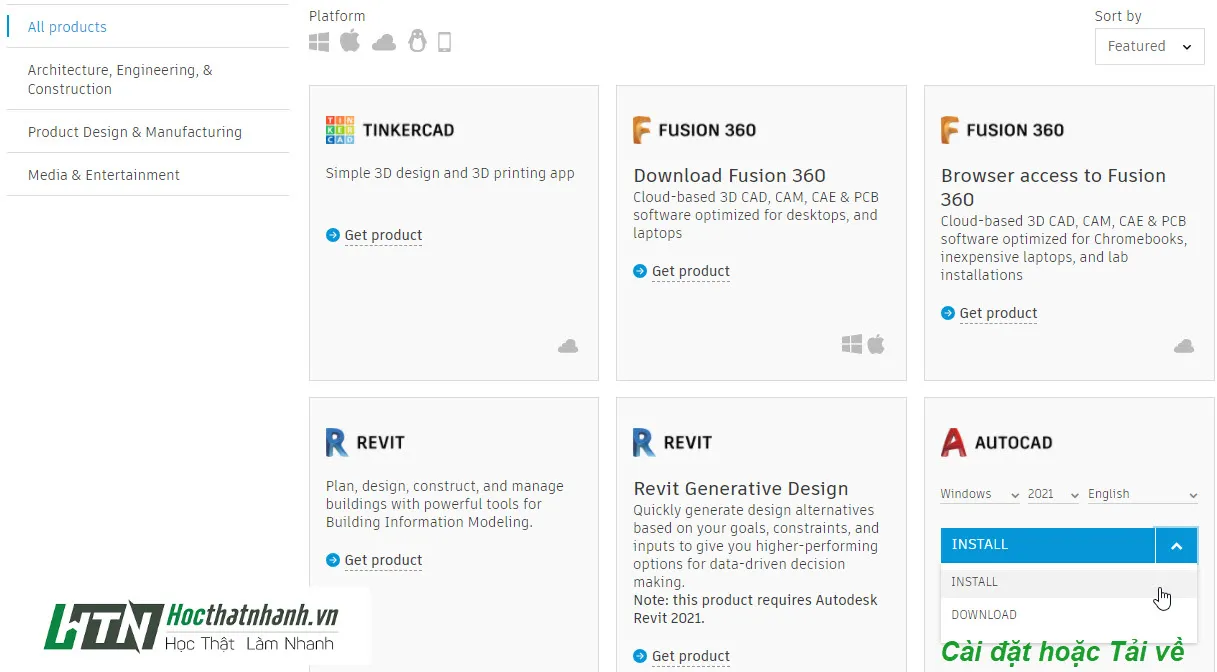Screen dimensions: 1217x672
Task: Open the 2021 version dropdown
Action: coord(1053,494)
